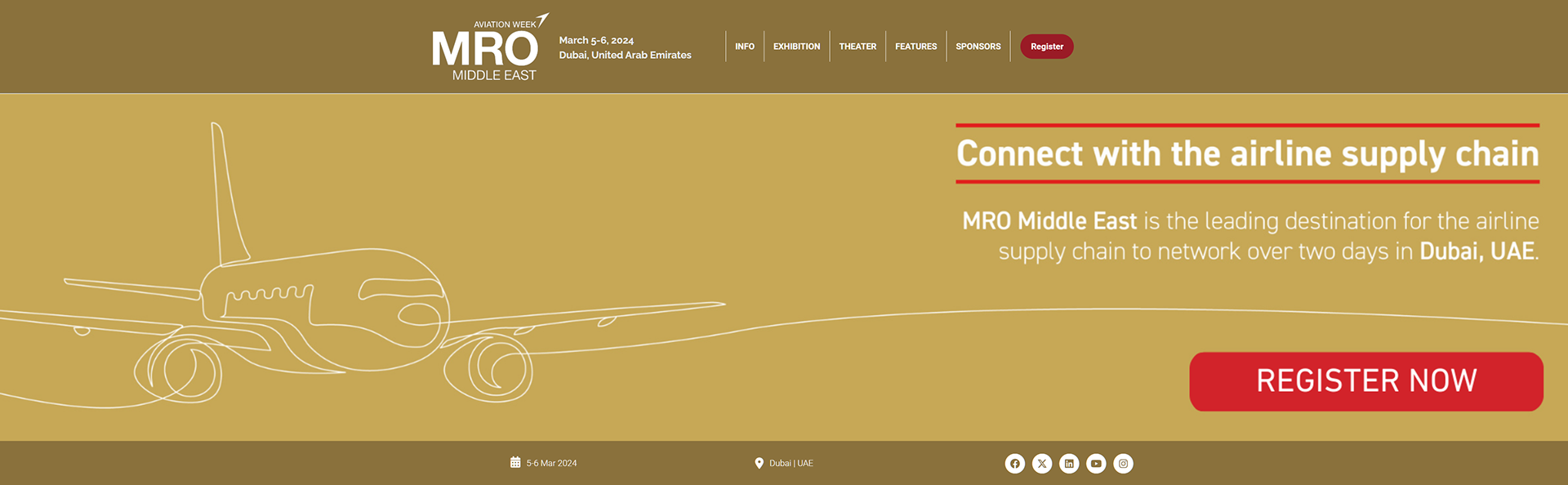The height and width of the screenshot is (485, 1568).
Task: Click the 'Dubai | UAE' footer text
Action: (x=791, y=463)
